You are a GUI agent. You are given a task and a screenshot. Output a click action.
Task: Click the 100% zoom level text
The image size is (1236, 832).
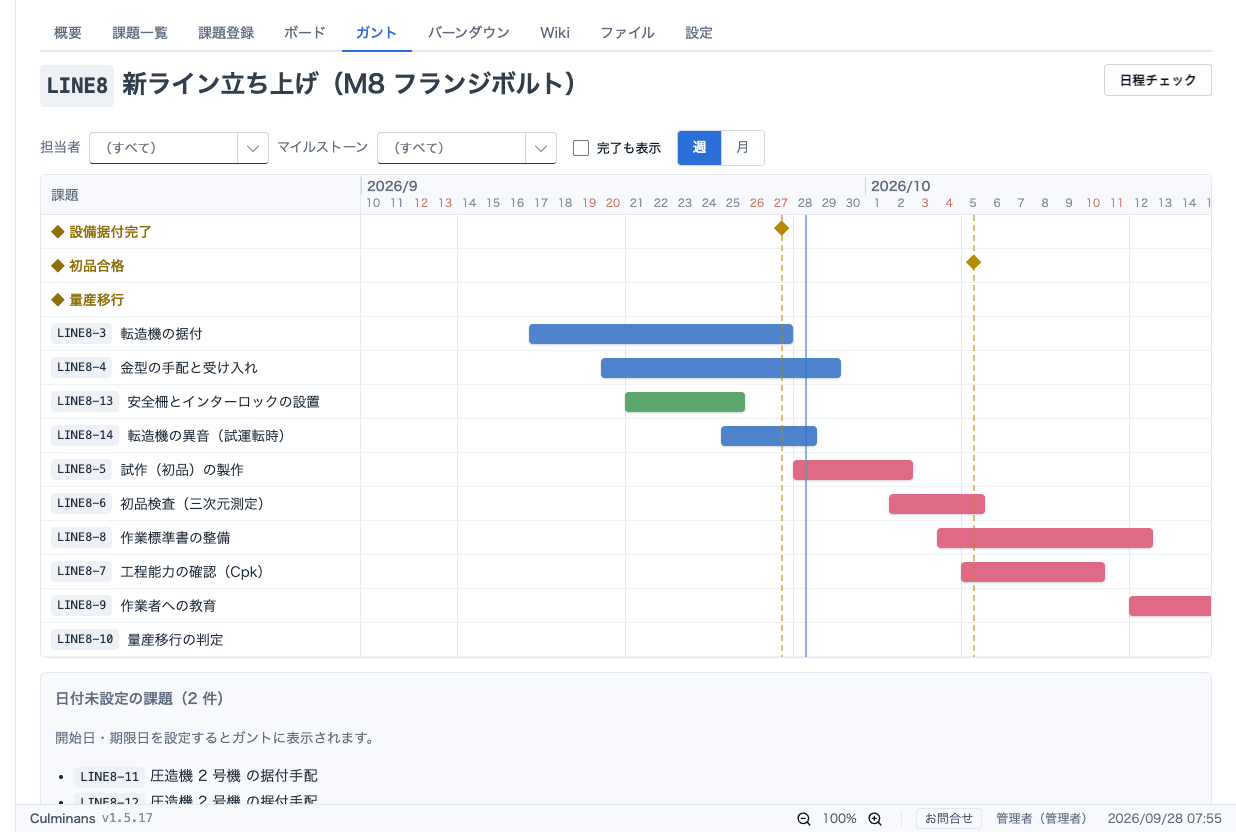(x=839, y=818)
